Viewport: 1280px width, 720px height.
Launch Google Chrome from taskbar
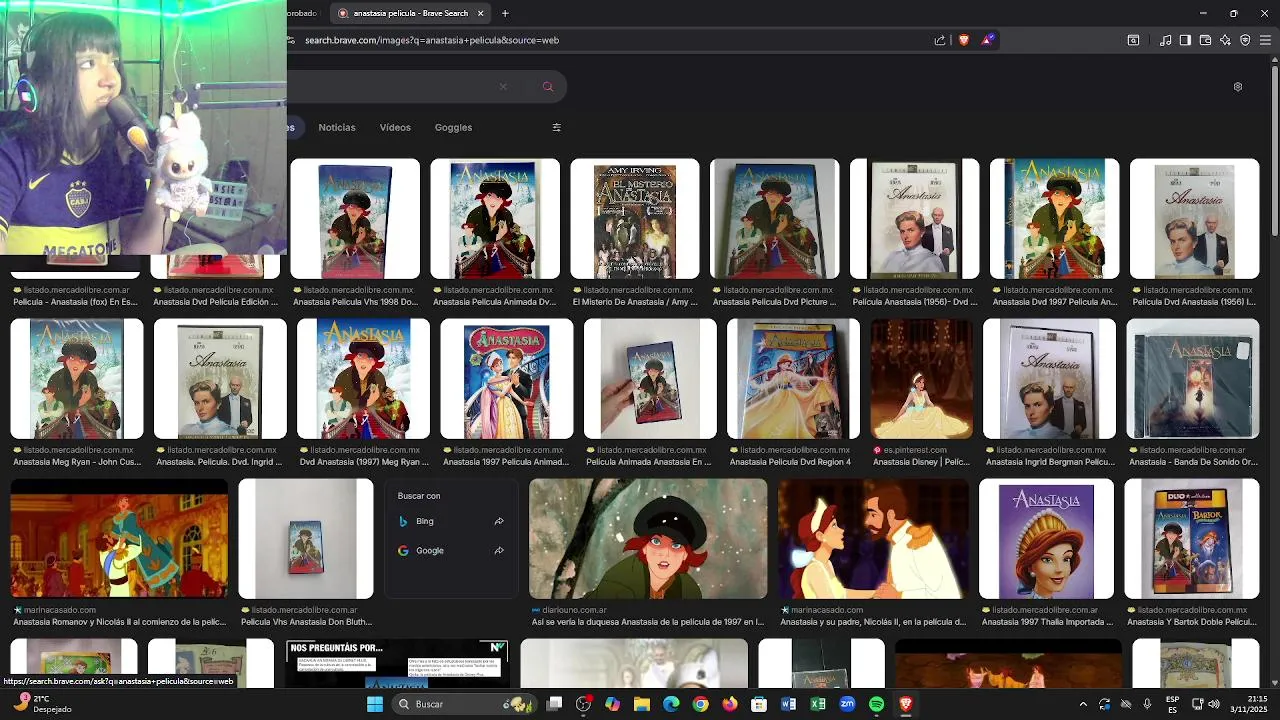point(700,704)
